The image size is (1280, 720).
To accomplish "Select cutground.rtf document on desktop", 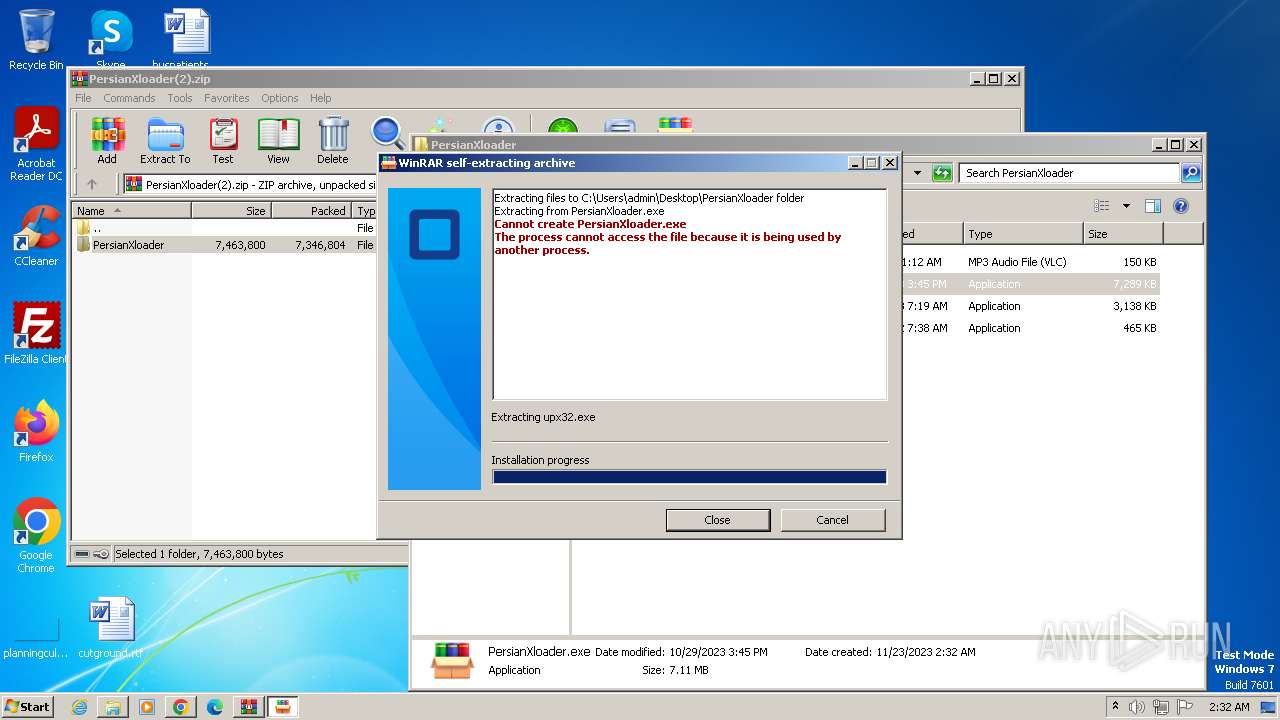I will [110, 628].
